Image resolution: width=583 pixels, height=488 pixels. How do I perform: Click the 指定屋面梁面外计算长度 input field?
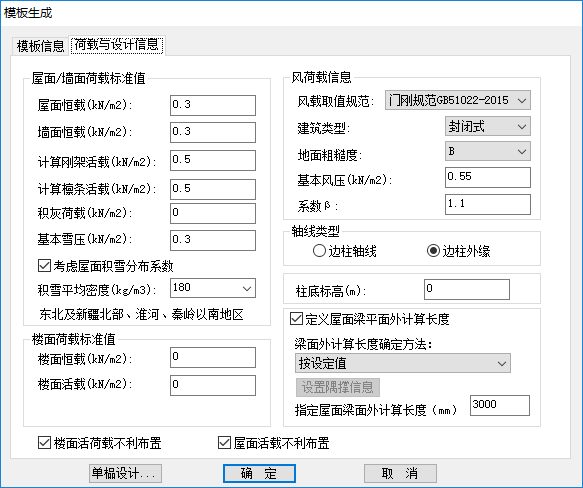(500, 405)
